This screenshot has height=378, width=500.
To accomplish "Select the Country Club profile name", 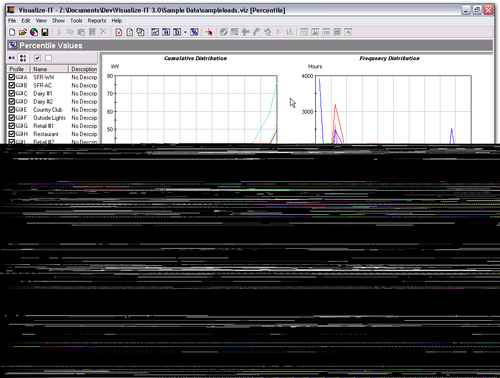I will pos(48,110).
